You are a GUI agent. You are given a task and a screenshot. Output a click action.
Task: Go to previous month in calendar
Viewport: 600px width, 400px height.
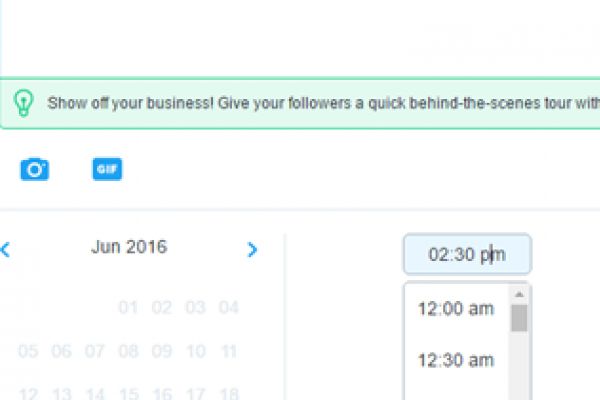click(5, 249)
